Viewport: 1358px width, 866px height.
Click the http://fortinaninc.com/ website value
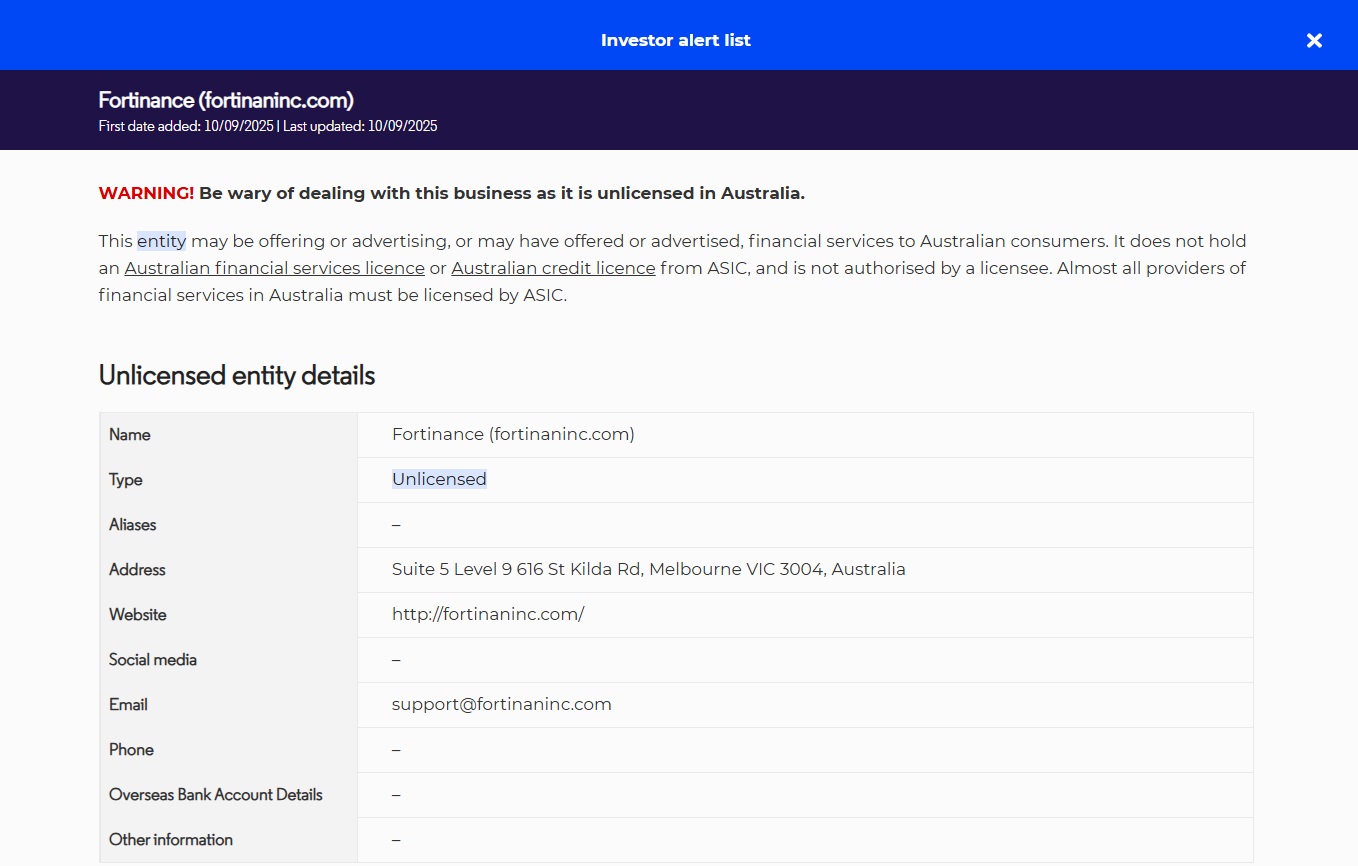click(x=488, y=614)
